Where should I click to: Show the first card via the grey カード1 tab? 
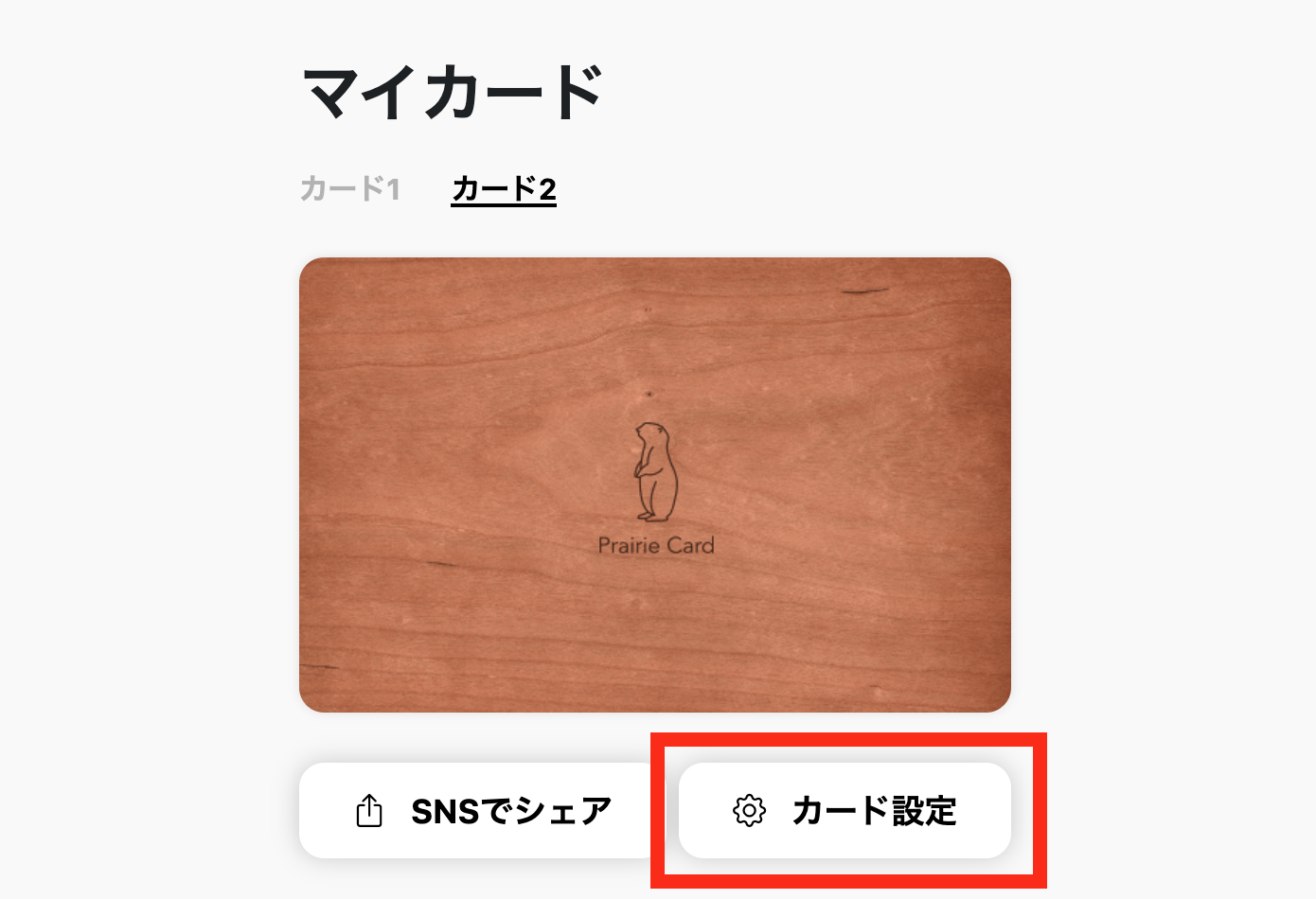pos(350,189)
